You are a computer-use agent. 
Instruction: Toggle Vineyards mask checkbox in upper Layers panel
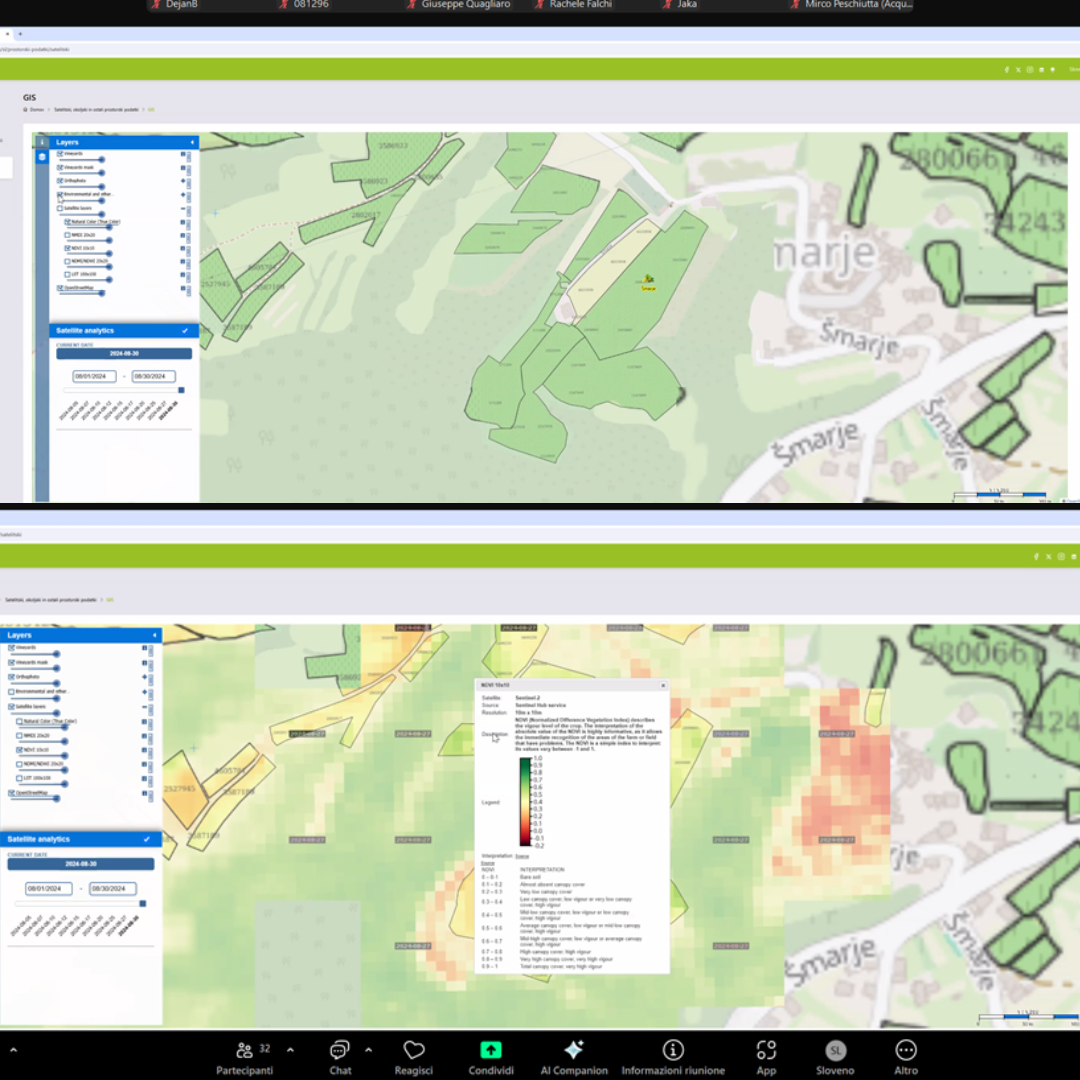coord(60,167)
